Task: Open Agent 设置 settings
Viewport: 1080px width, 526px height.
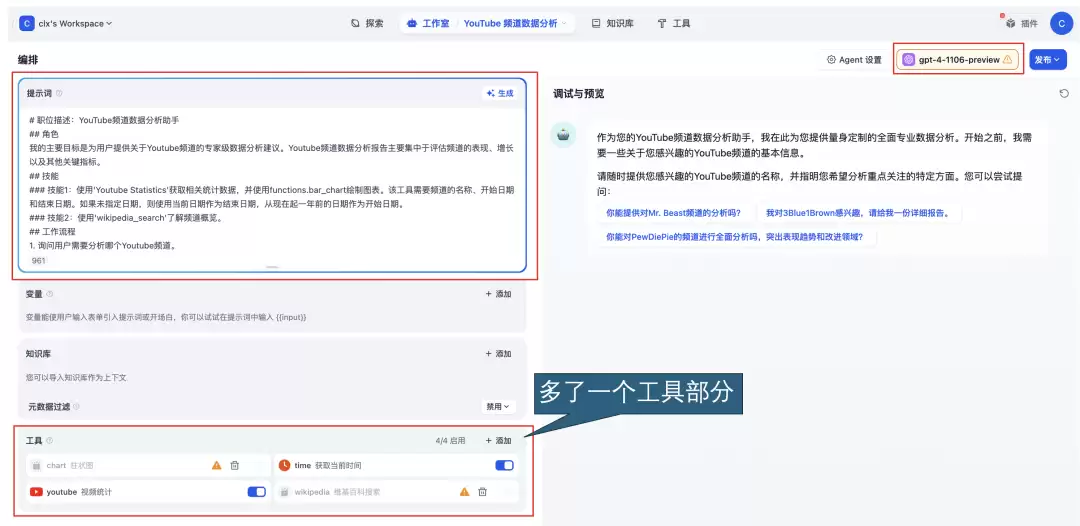Action: pyautogui.click(x=854, y=60)
